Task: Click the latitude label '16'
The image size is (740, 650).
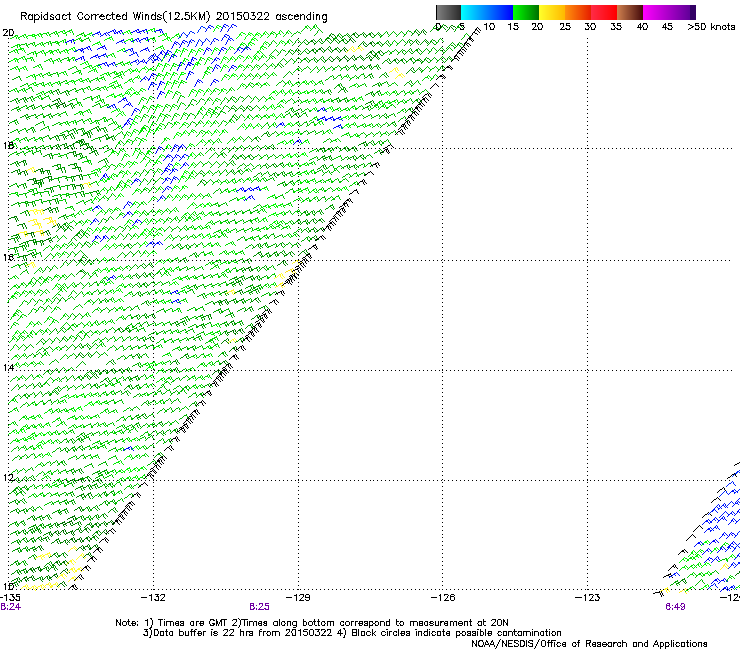Action: point(8,257)
